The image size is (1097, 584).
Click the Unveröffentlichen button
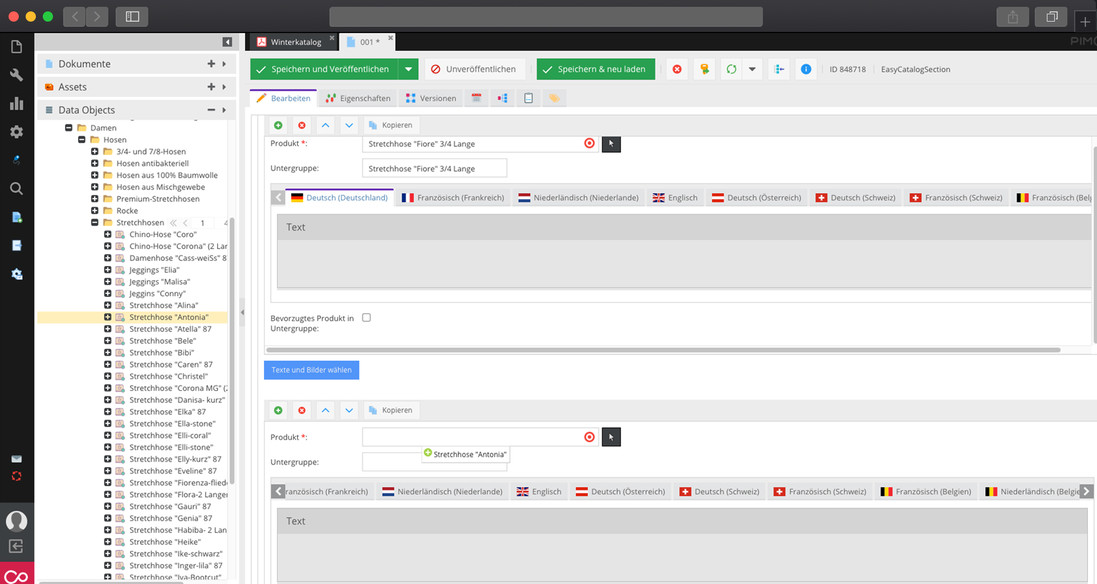pyautogui.click(x=474, y=69)
